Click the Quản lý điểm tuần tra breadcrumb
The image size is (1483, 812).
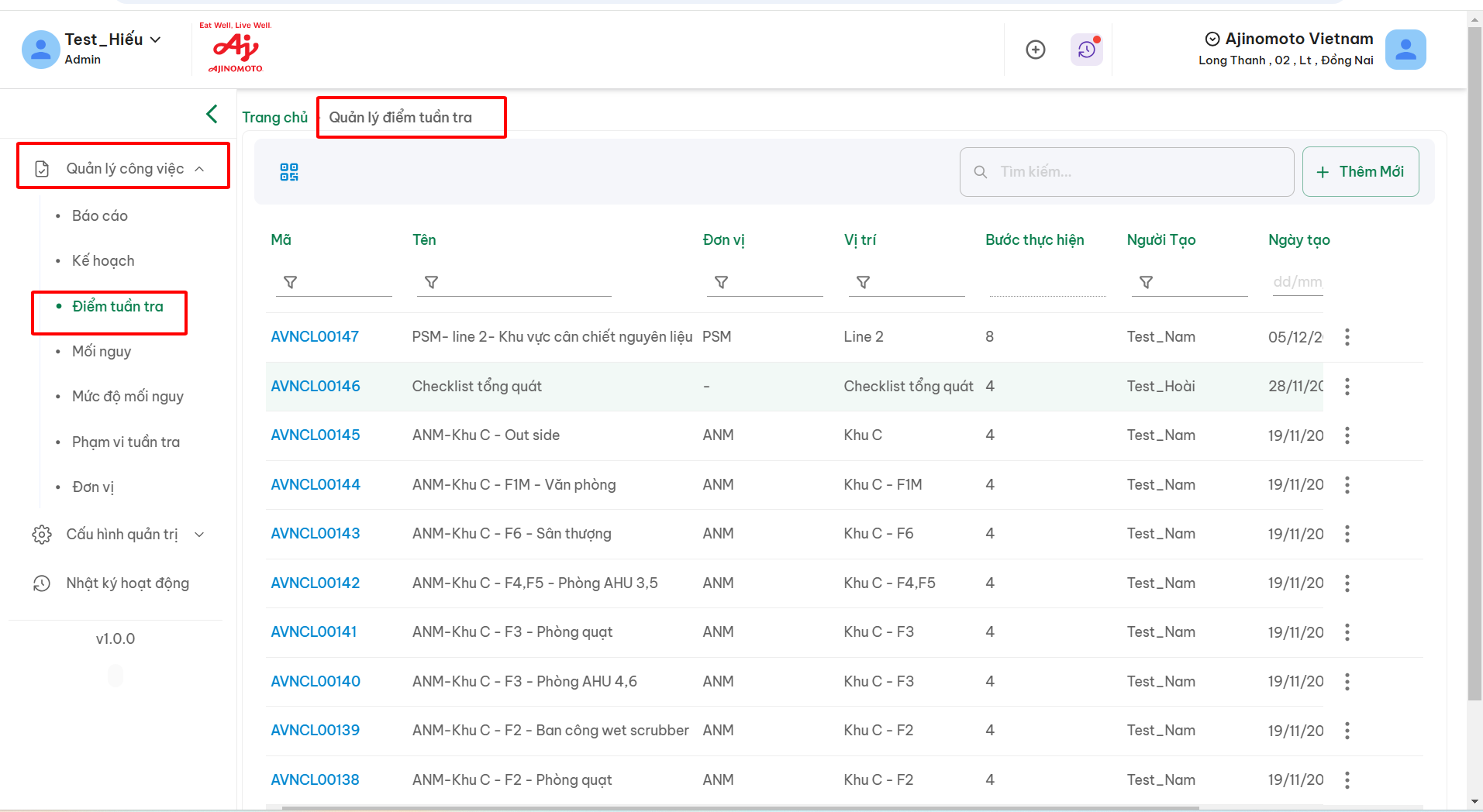pos(401,118)
